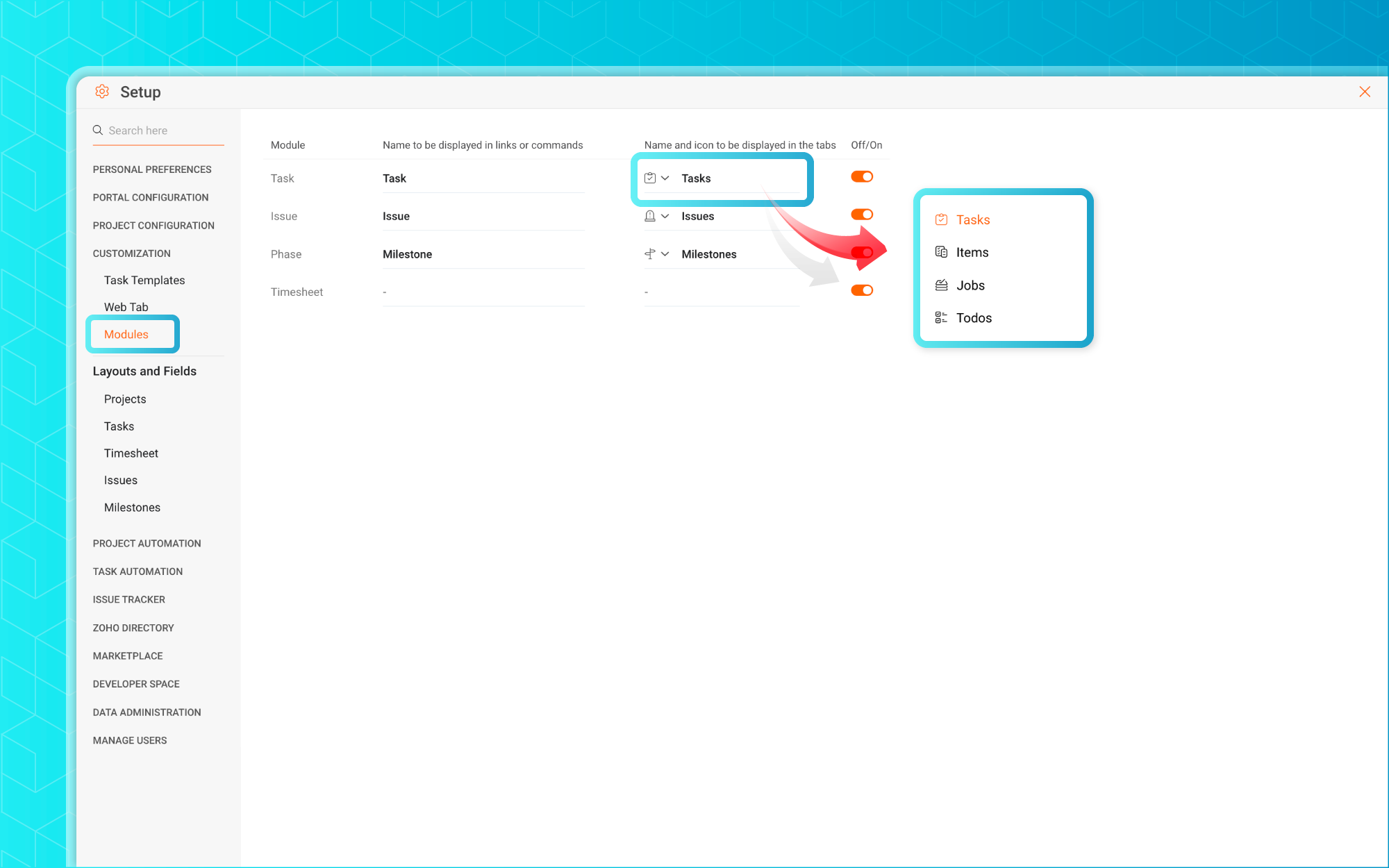Click the Issues bell tab icon
Viewport: 1389px width, 868px height.
pyautogui.click(x=650, y=216)
